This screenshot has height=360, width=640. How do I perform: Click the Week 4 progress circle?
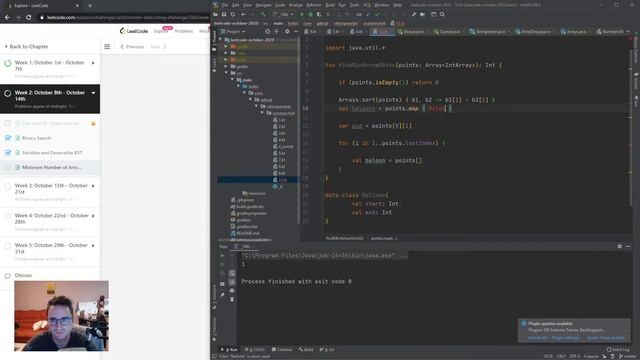[7, 216]
